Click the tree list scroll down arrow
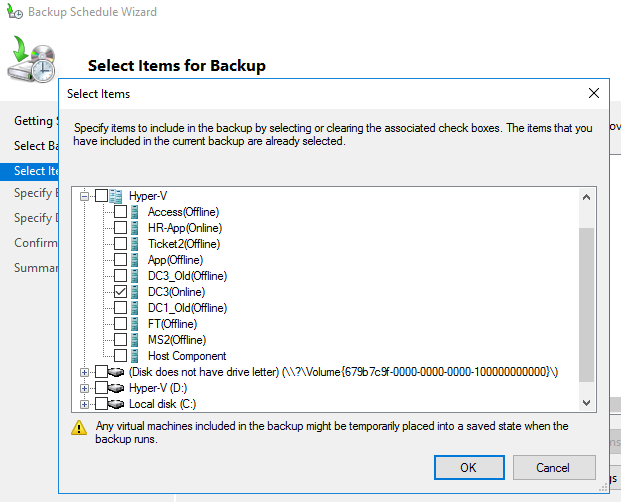 587,403
